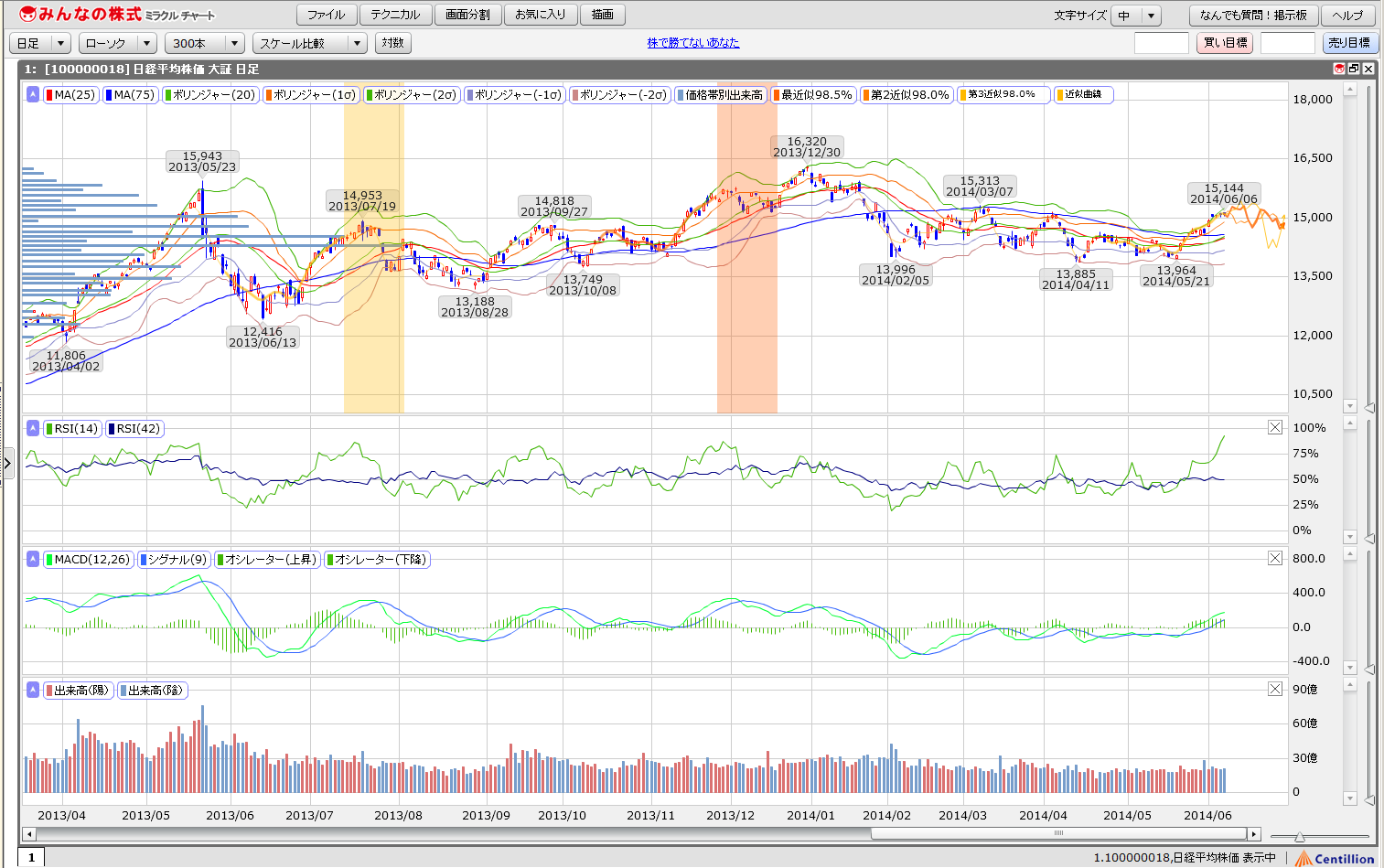Click the legend arrow icon in the MACD panel
This screenshot has width=1384, height=868.
(x=33, y=559)
